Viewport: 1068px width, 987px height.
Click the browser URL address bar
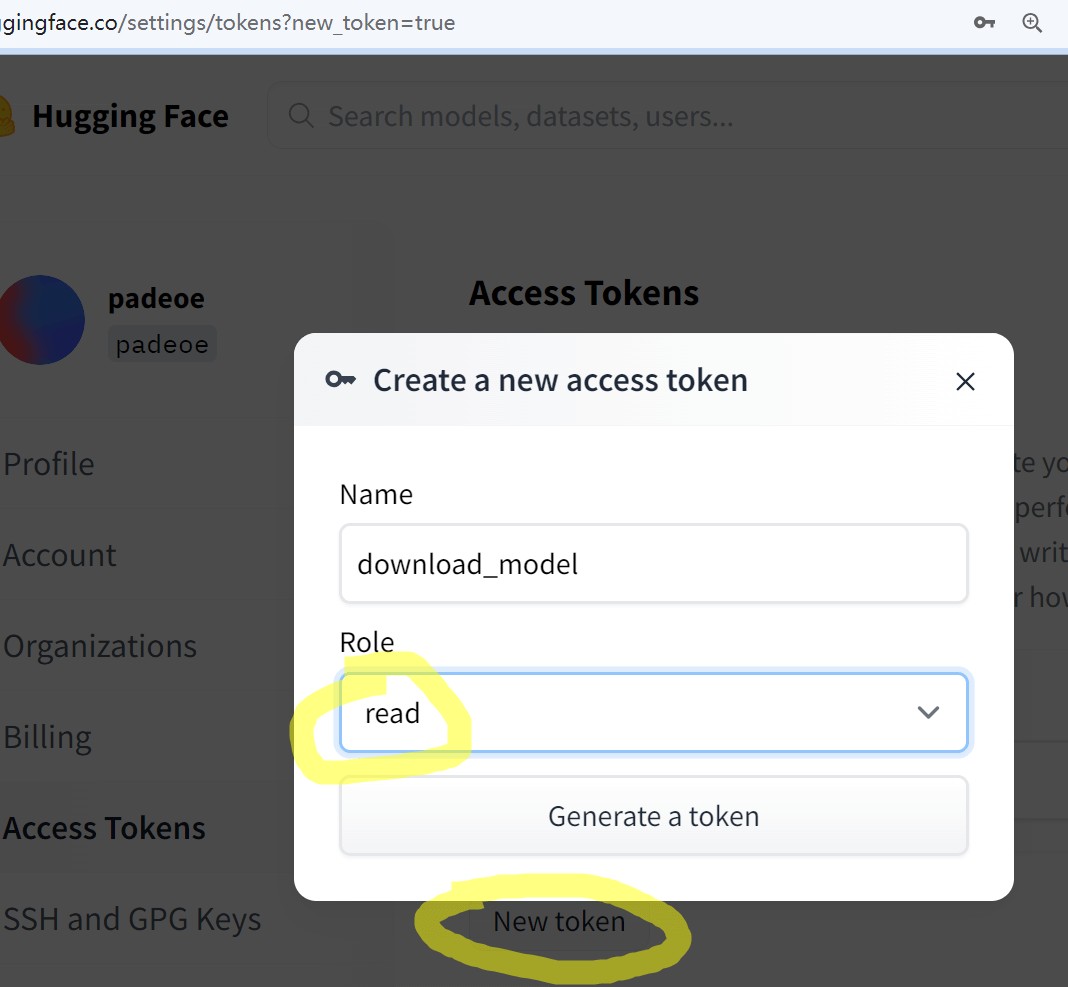tap(400, 22)
